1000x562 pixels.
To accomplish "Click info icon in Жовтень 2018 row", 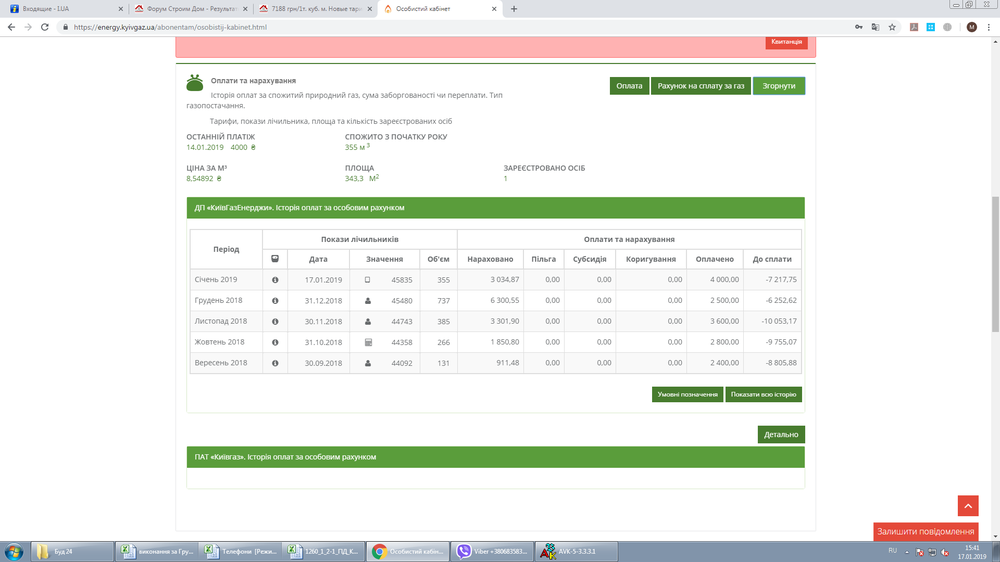I will 275,343.
